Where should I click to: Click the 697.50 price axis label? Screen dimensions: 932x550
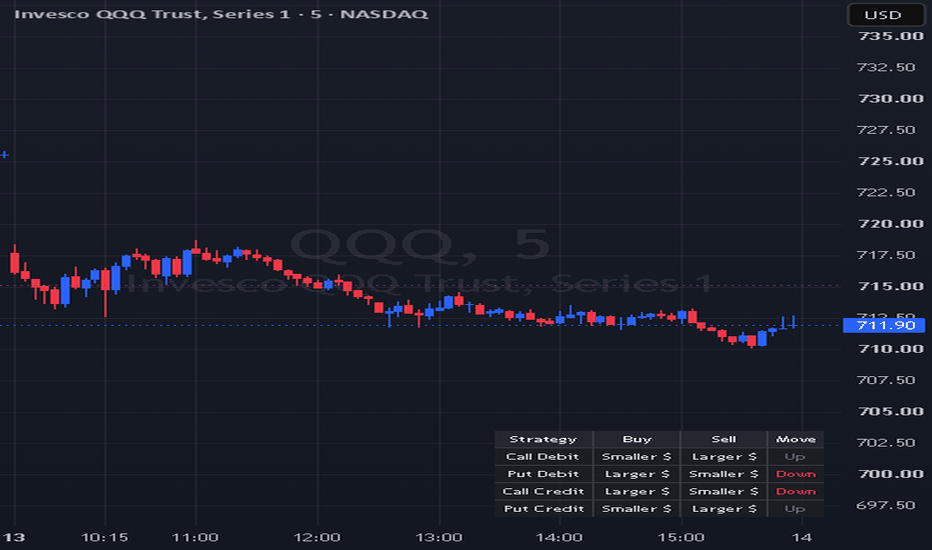point(886,505)
